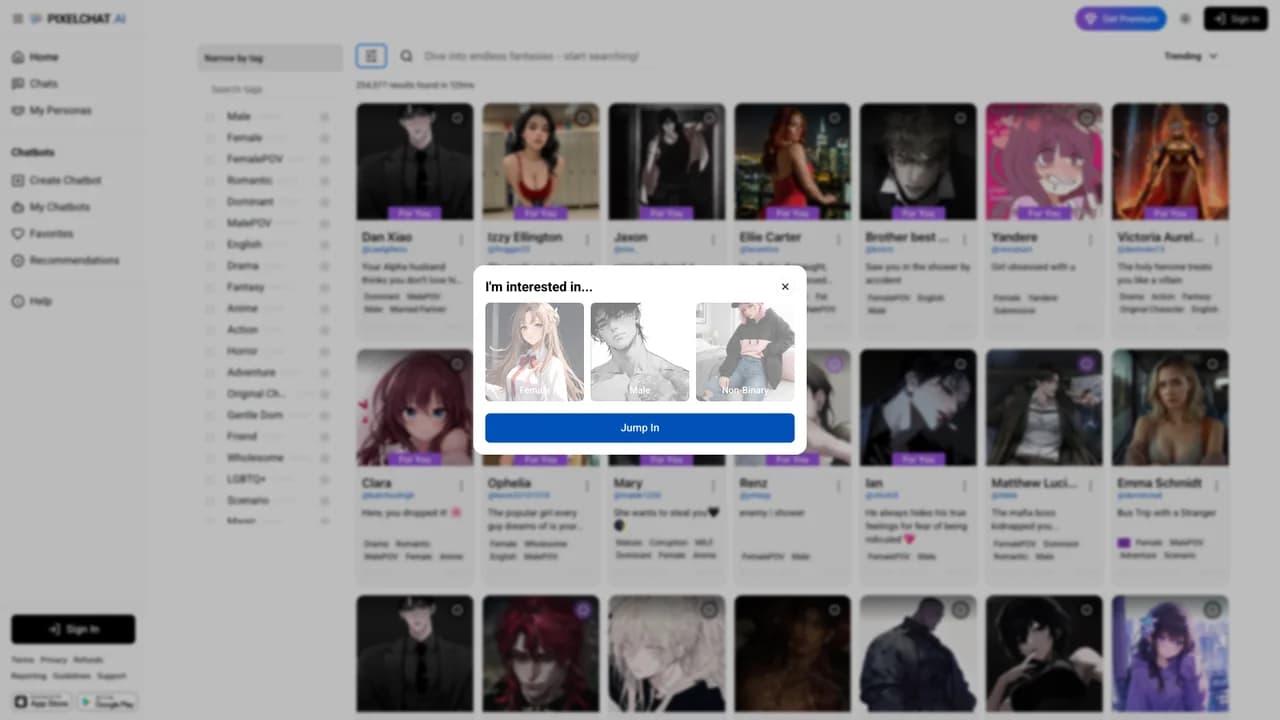Click favorite icon on Dan Xiao image

[x=457, y=118]
